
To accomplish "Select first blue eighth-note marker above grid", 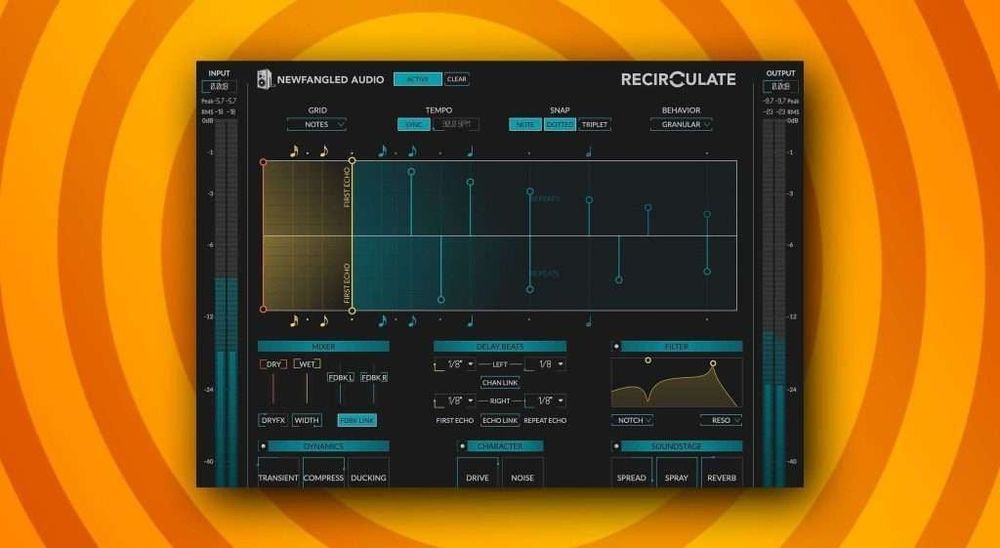I will click(x=382, y=151).
